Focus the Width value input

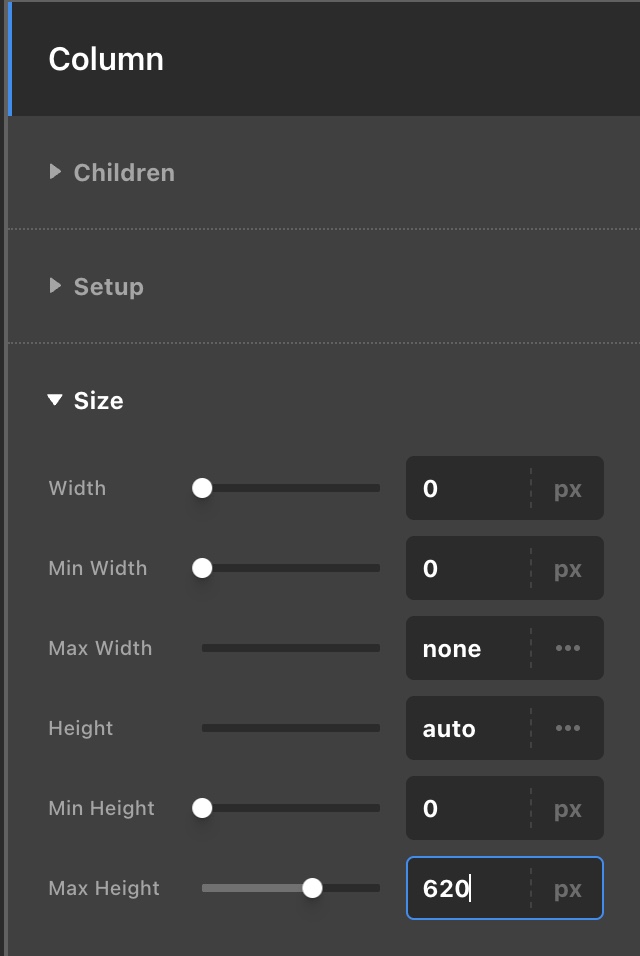tap(467, 488)
